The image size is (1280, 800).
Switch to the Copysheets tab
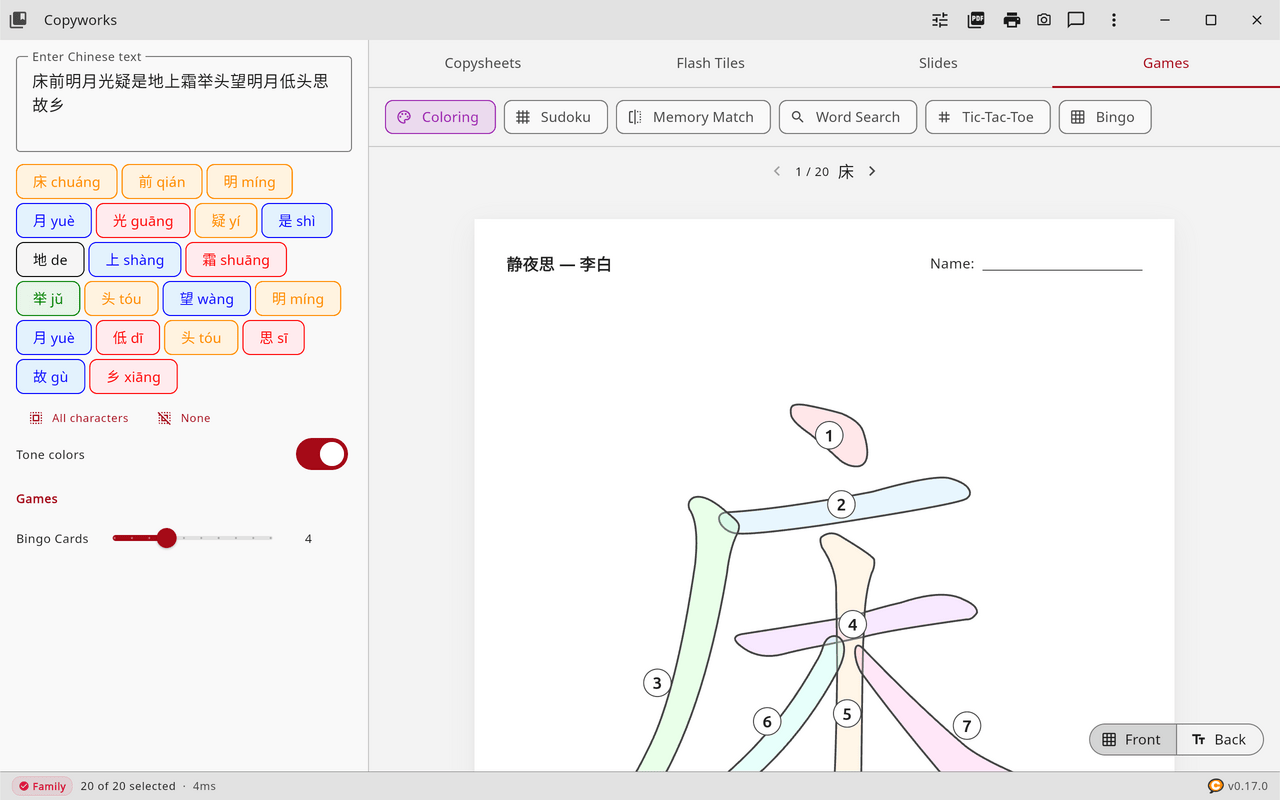click(483, 63)
